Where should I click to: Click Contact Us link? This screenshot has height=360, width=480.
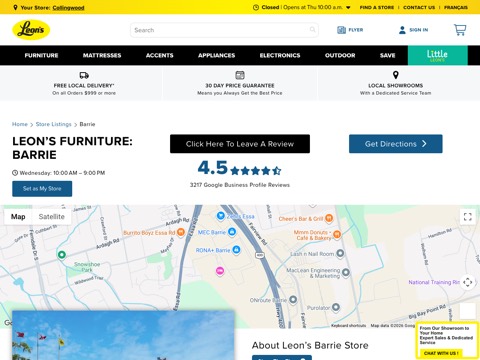[419, 7]
